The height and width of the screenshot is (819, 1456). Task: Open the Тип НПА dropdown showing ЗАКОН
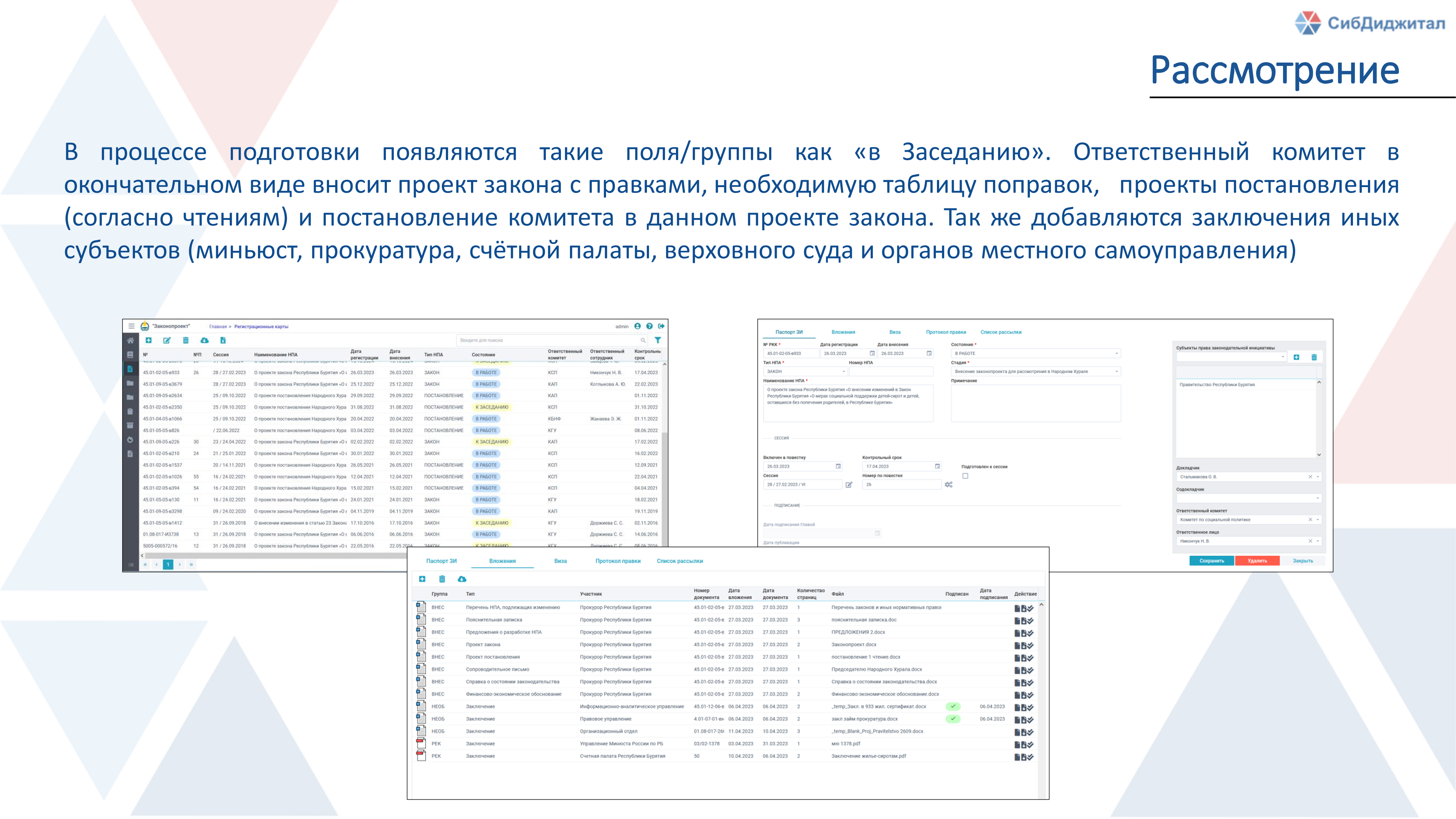(806, 371)
